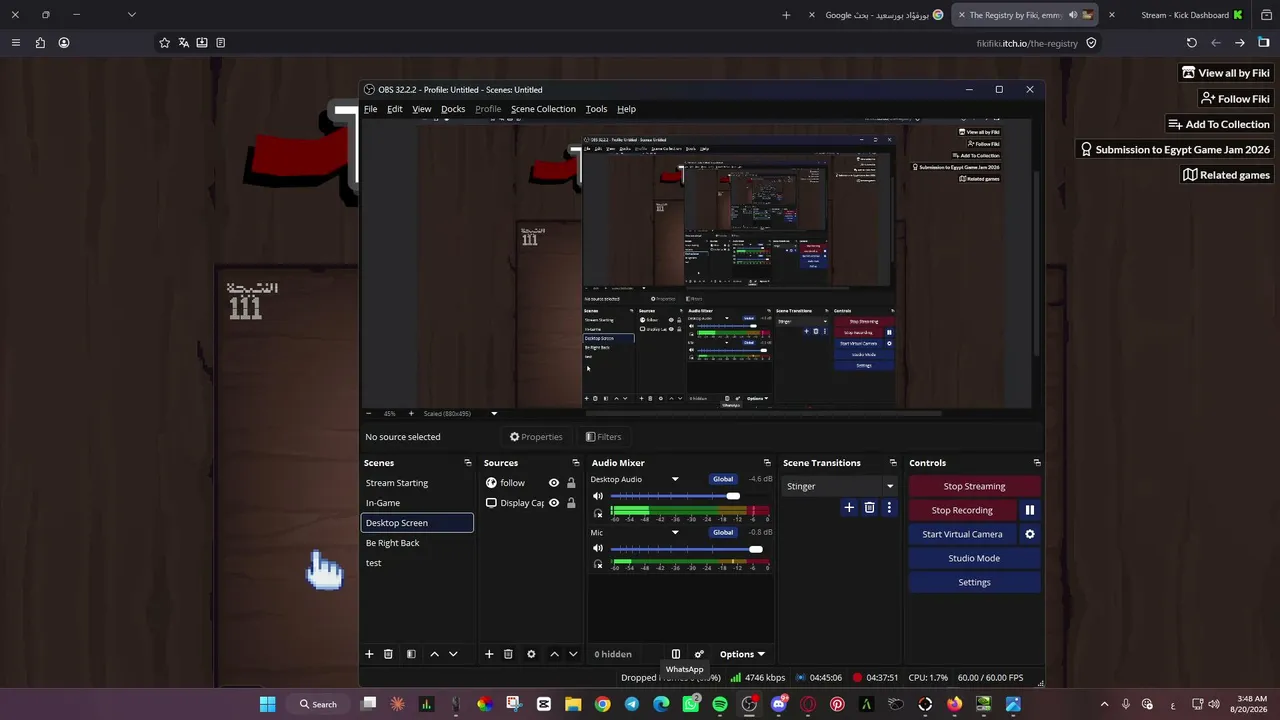1280x720 pixels.
Task: Open Discord from the taskbar
Action: pyautogui.click(x=779, y=704)
